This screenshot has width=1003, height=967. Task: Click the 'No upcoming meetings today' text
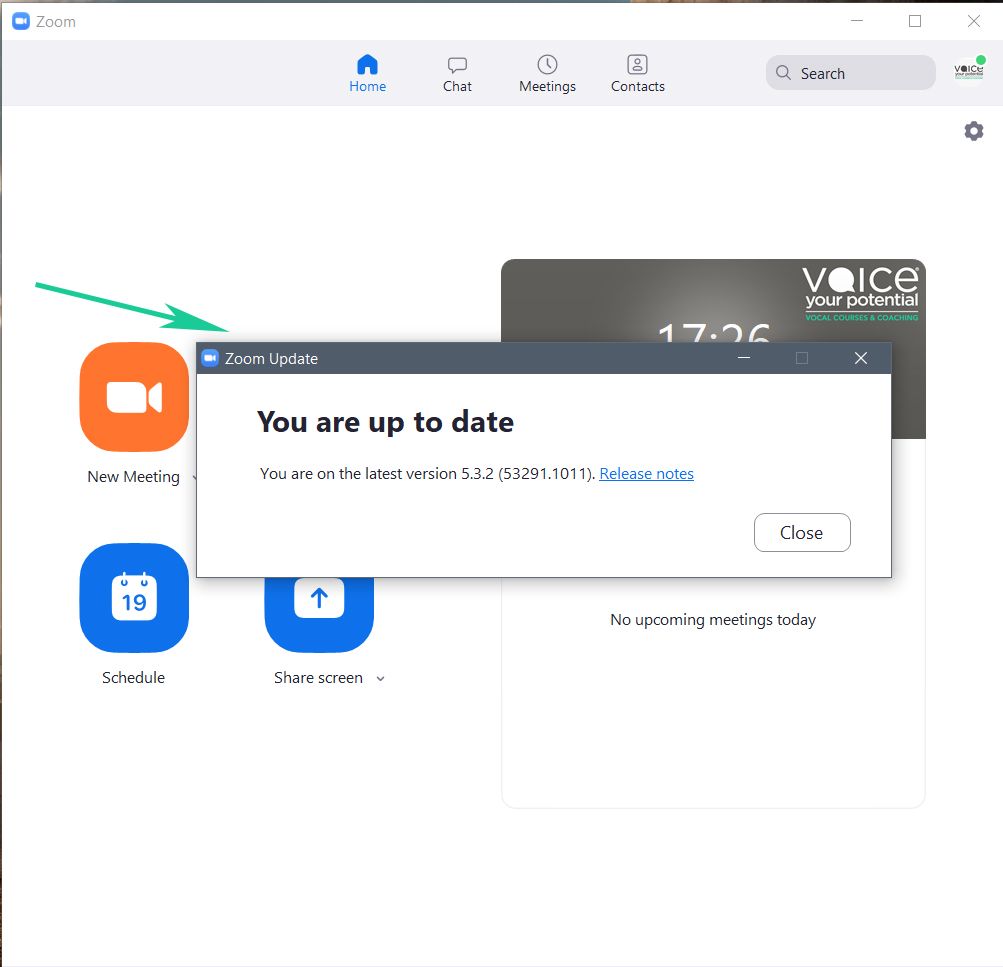coord(713,620)
